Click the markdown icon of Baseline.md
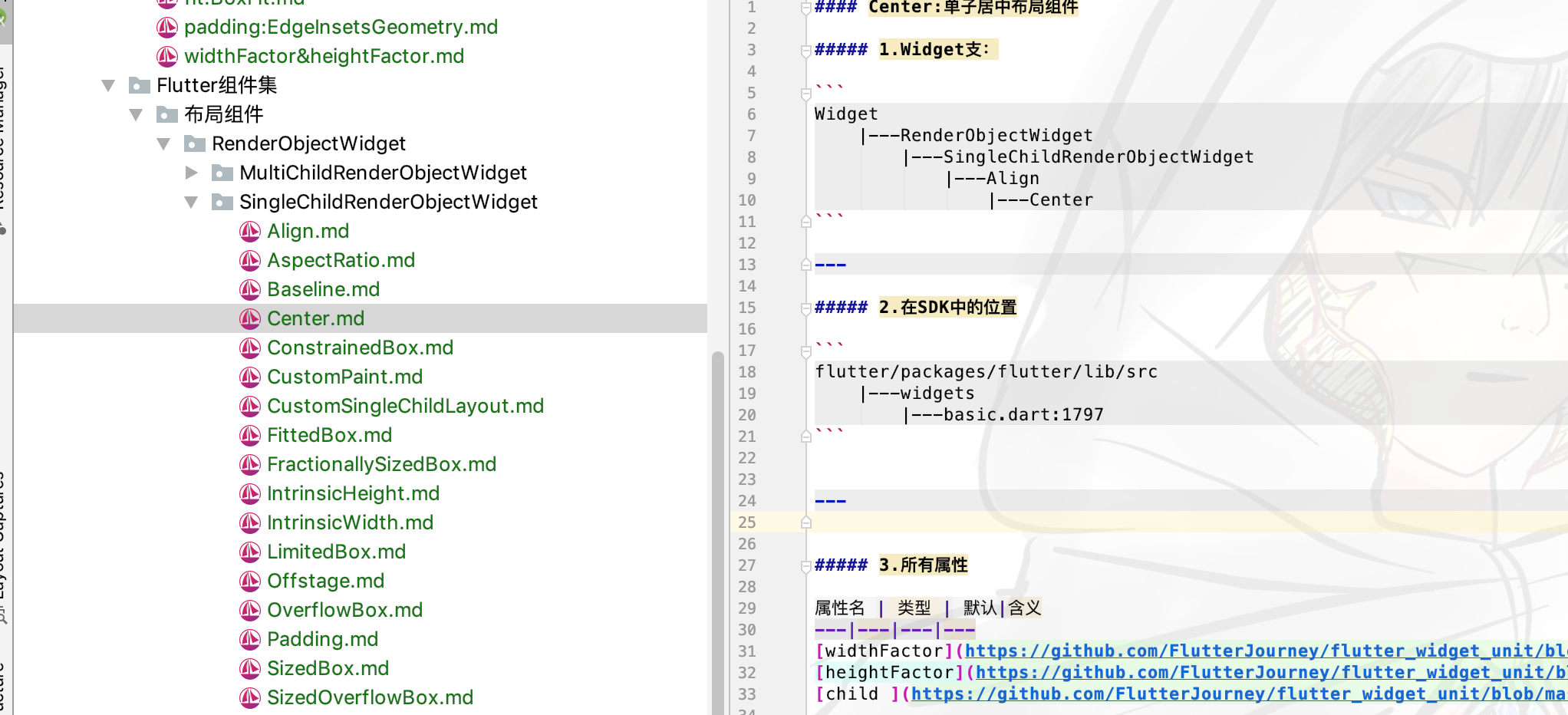Screen dimensions: 1568x715 tap(250, 289)
